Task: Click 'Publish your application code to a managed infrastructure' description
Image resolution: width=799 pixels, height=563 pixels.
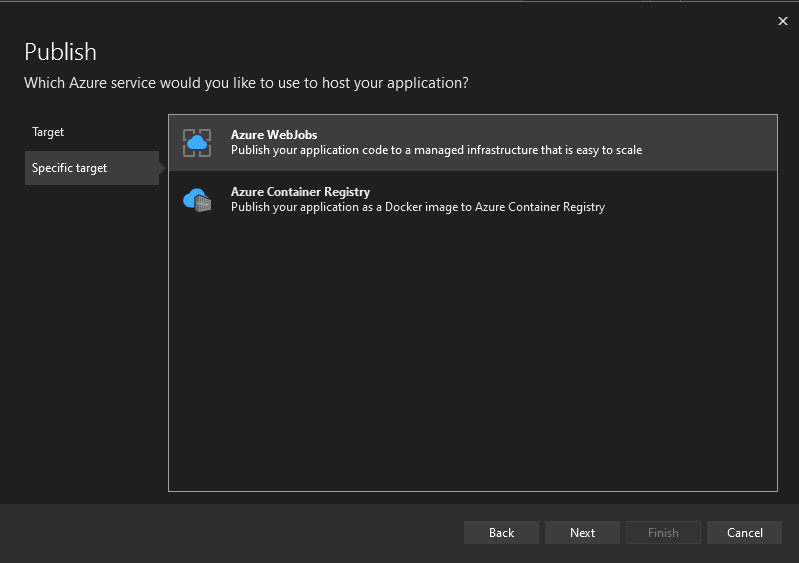Action: 436,150
